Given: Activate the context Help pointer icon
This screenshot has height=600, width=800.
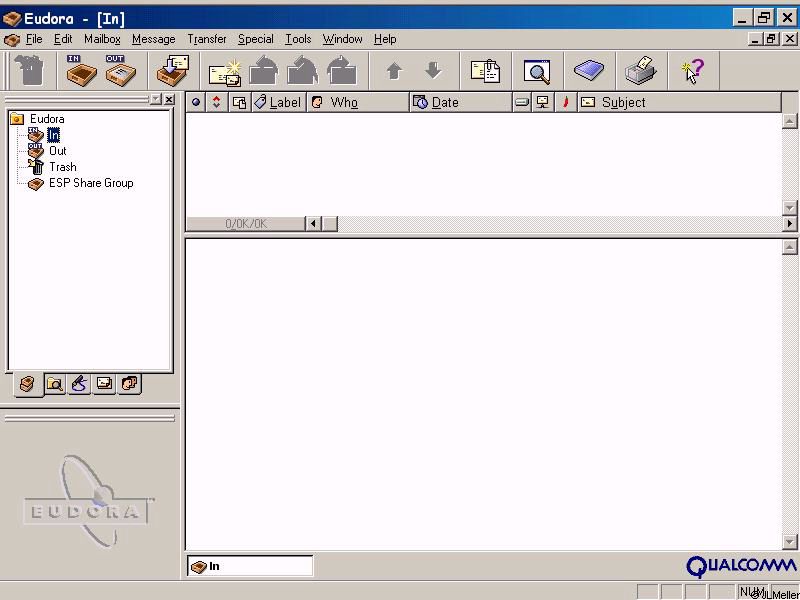Looking at the screenshot, I should [693, 70].
